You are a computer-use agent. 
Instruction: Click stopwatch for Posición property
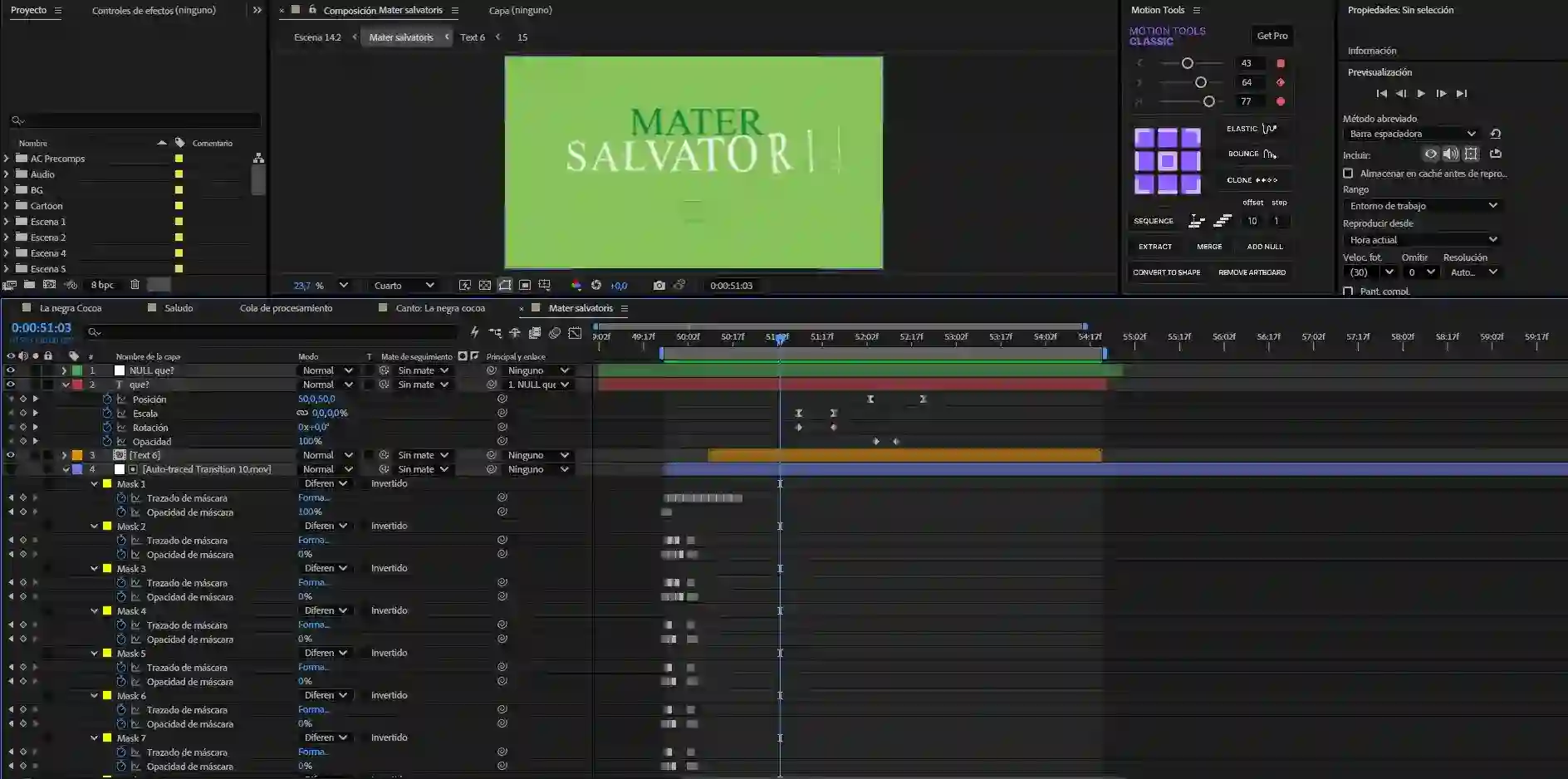[x=107, y=399]
